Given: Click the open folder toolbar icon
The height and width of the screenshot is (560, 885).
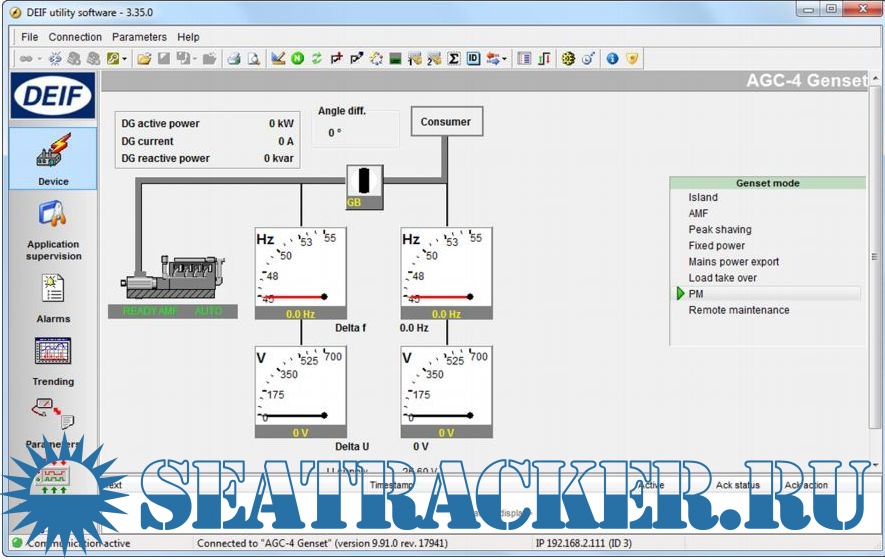Looking at the screenshot, I should click(144, 59).
